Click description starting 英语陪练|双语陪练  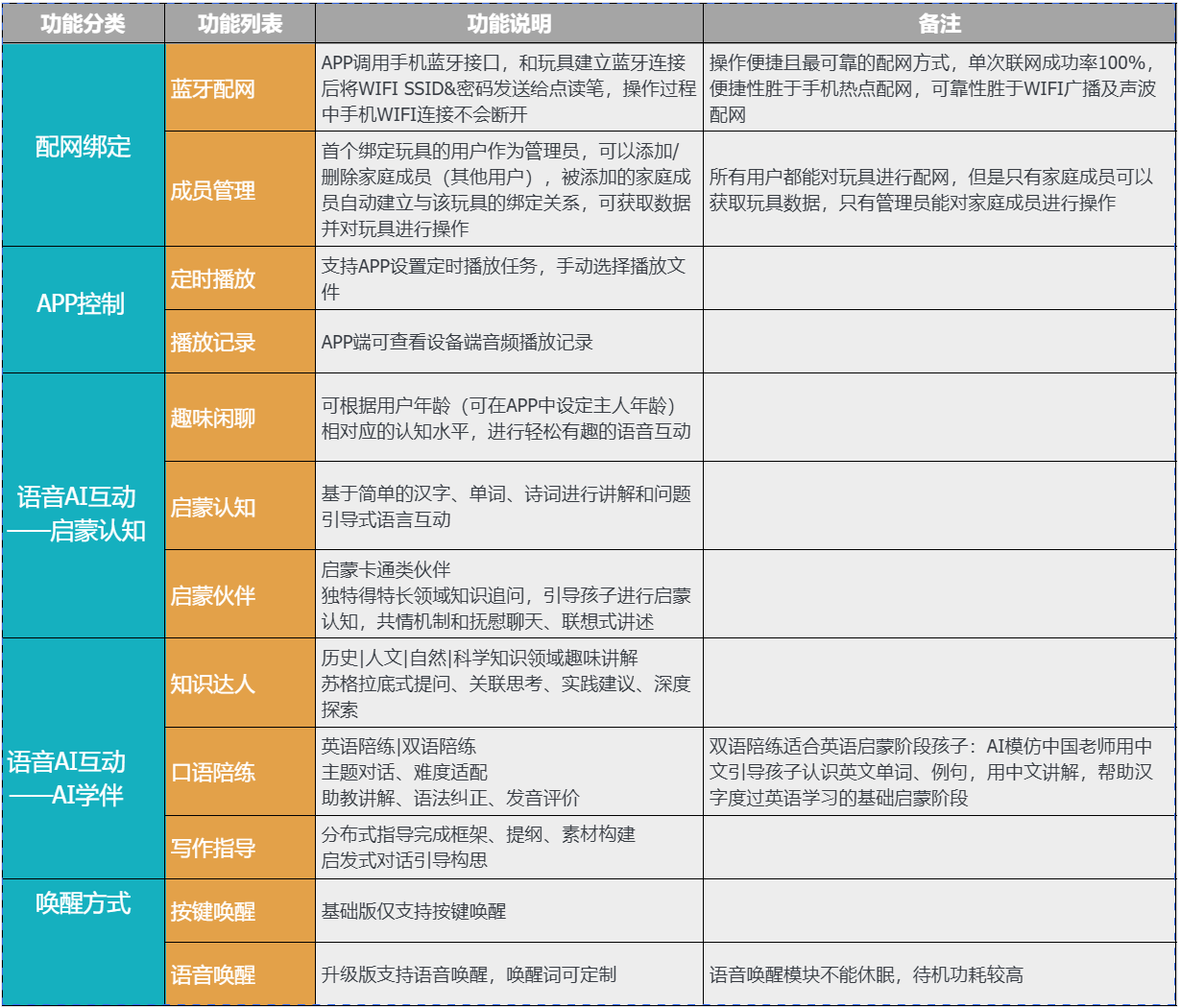pos(509,772)
